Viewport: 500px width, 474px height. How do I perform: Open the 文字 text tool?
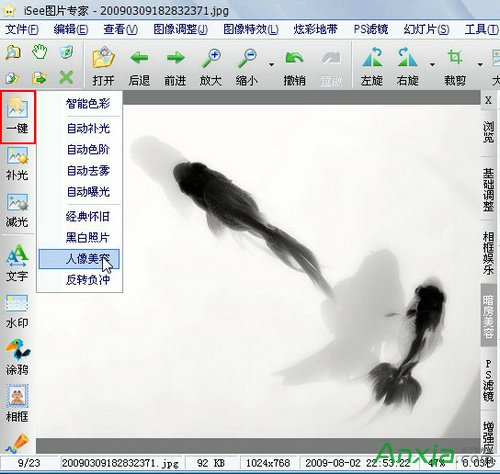tap(17, 263)
